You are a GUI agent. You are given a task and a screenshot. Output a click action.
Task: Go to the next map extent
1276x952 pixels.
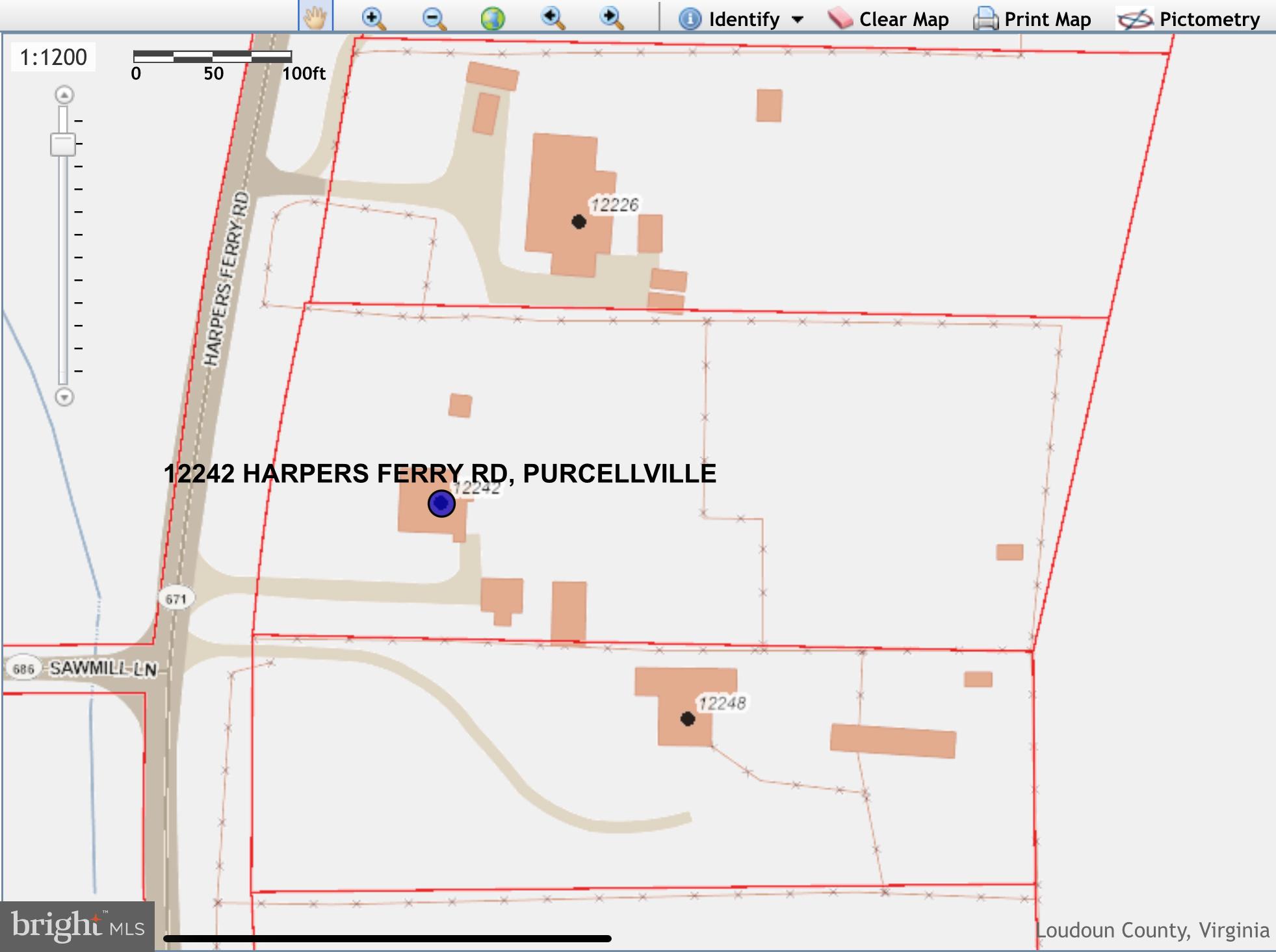[x=612, y=18]
